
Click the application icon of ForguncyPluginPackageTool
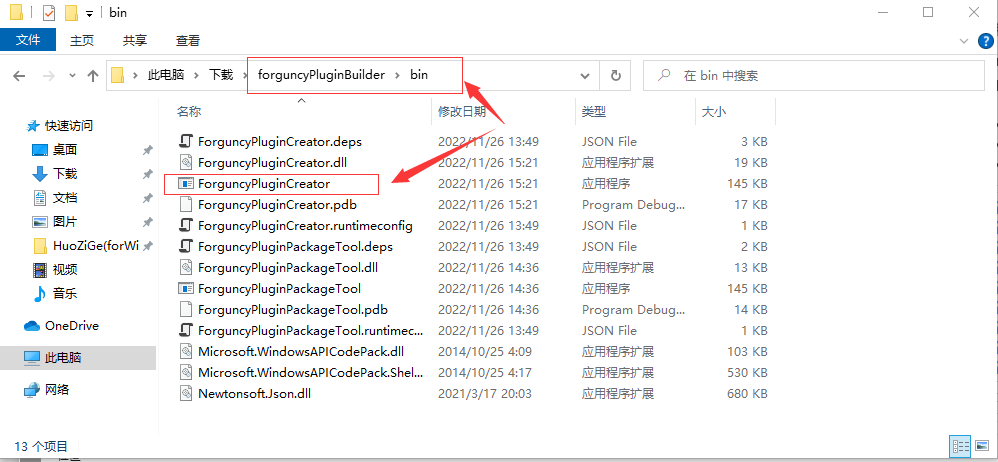186,288
